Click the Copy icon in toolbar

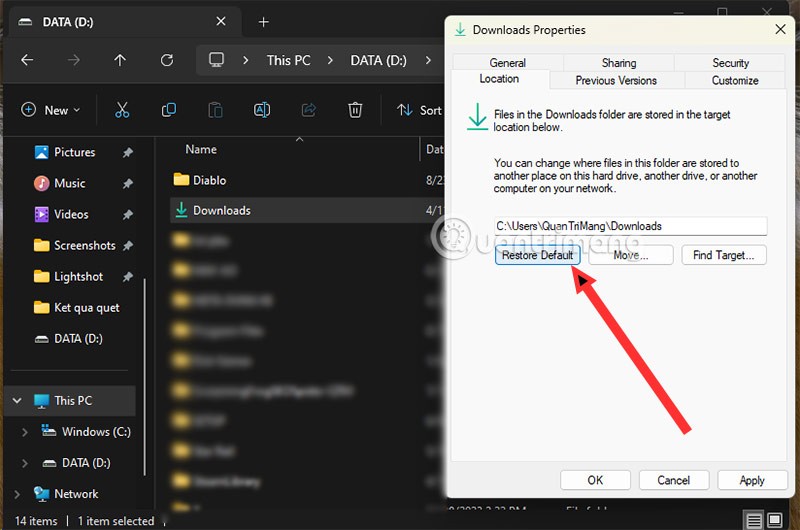tap(169, 110)
